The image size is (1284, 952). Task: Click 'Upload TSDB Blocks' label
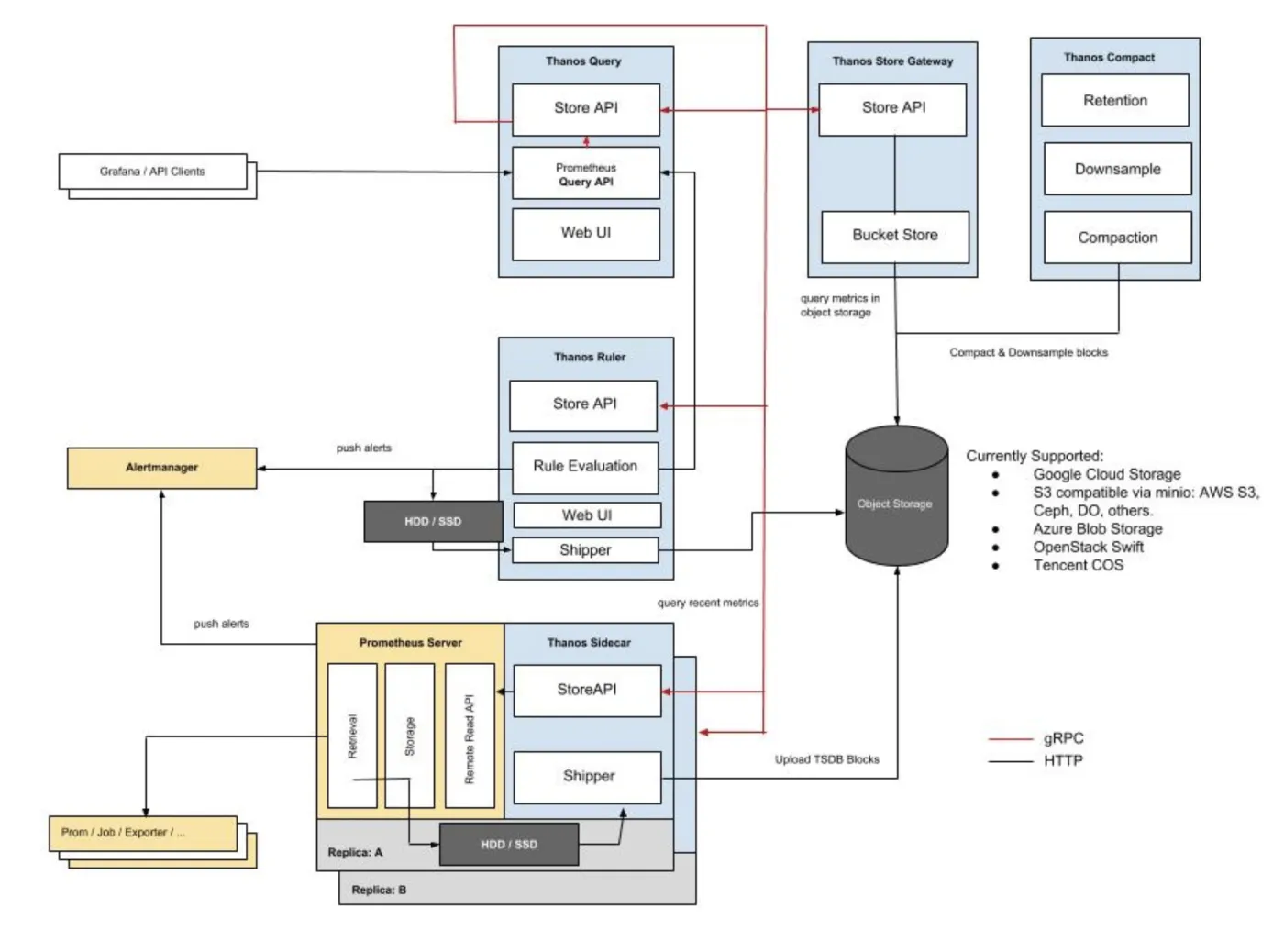(x=827, y=760)
